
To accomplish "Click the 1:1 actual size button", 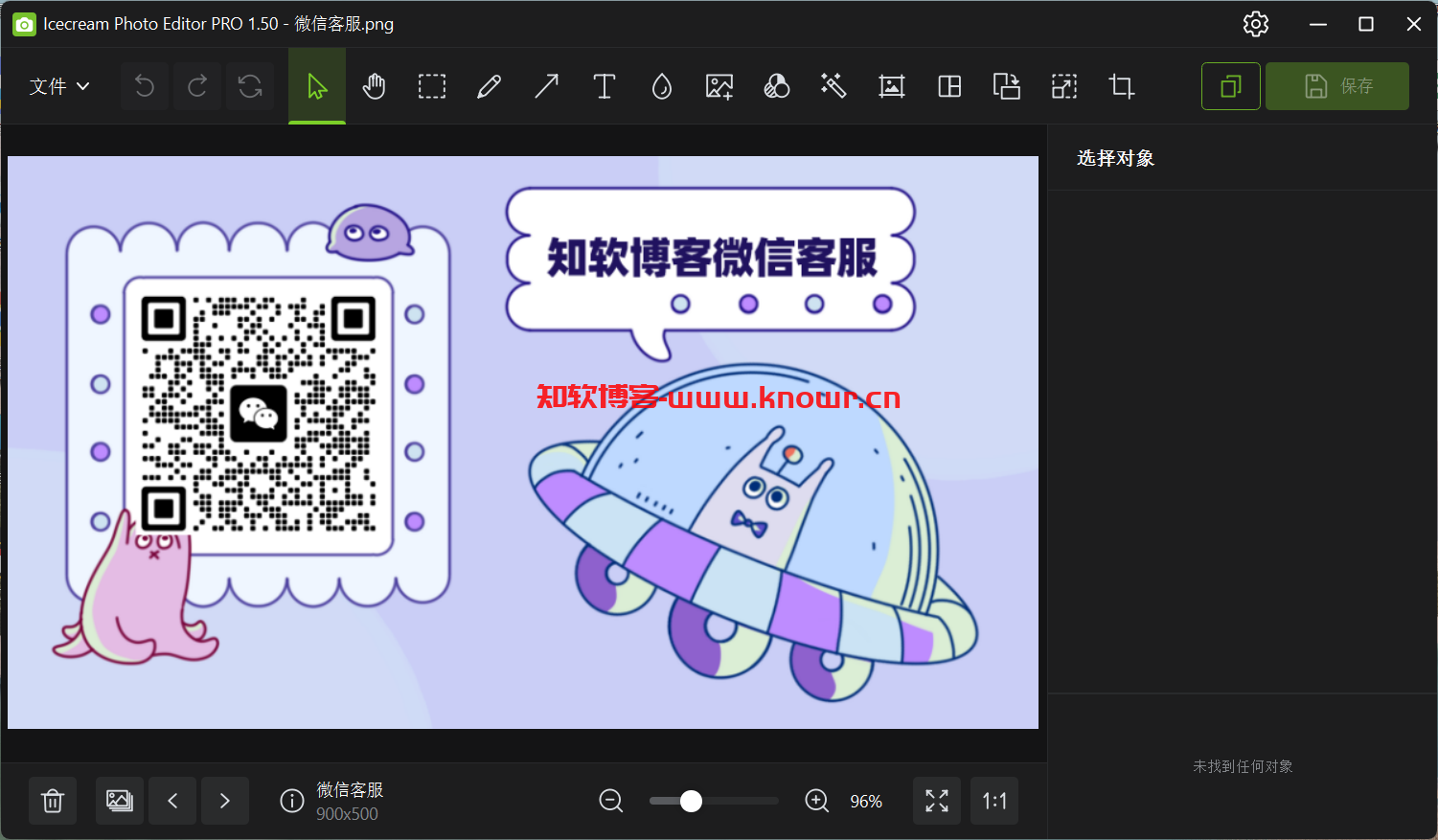I will coord(994,801).
